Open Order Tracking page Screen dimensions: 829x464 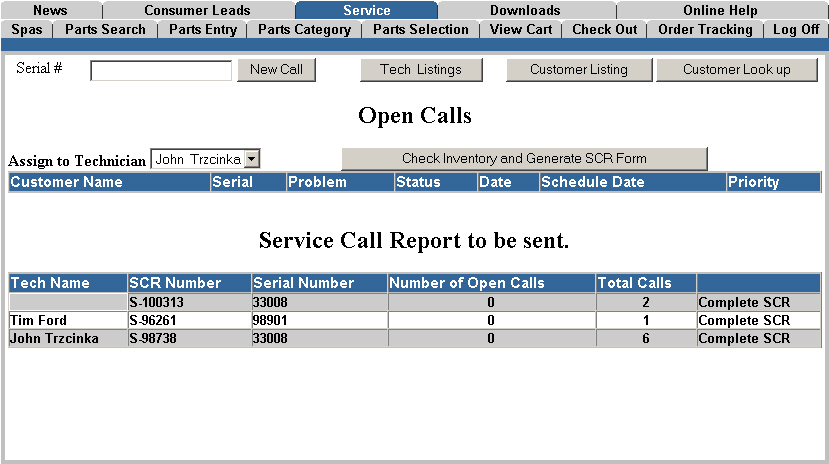(705, 29)
